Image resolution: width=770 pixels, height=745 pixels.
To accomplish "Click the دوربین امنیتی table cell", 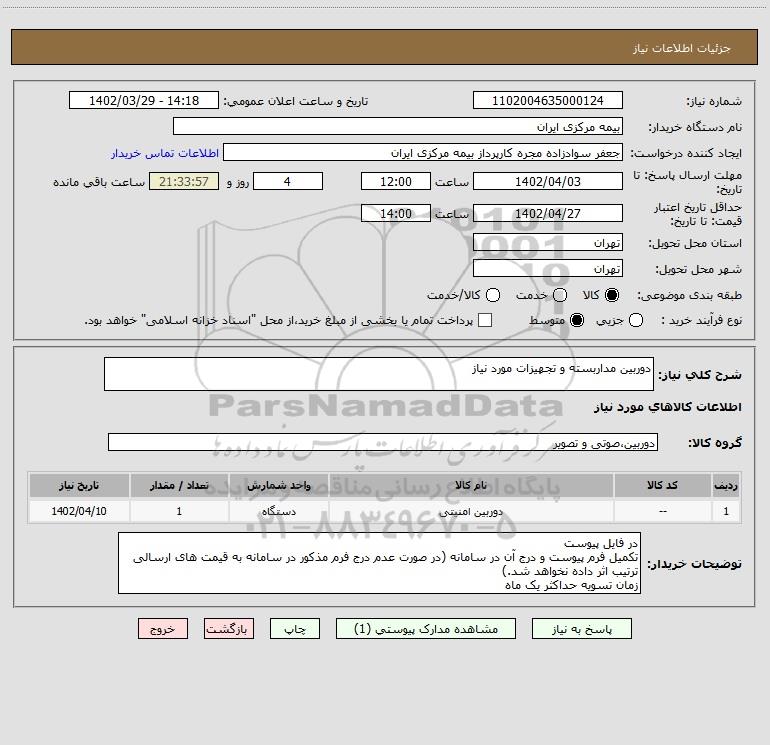I will click(x=471, y=511).
